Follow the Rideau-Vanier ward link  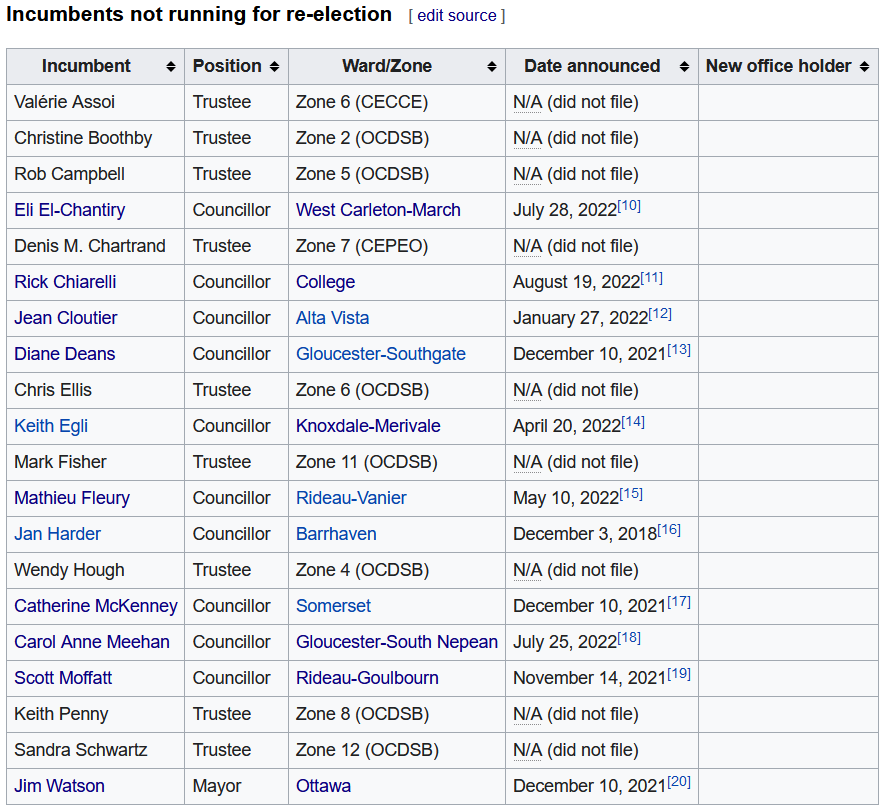click(351, 498)
